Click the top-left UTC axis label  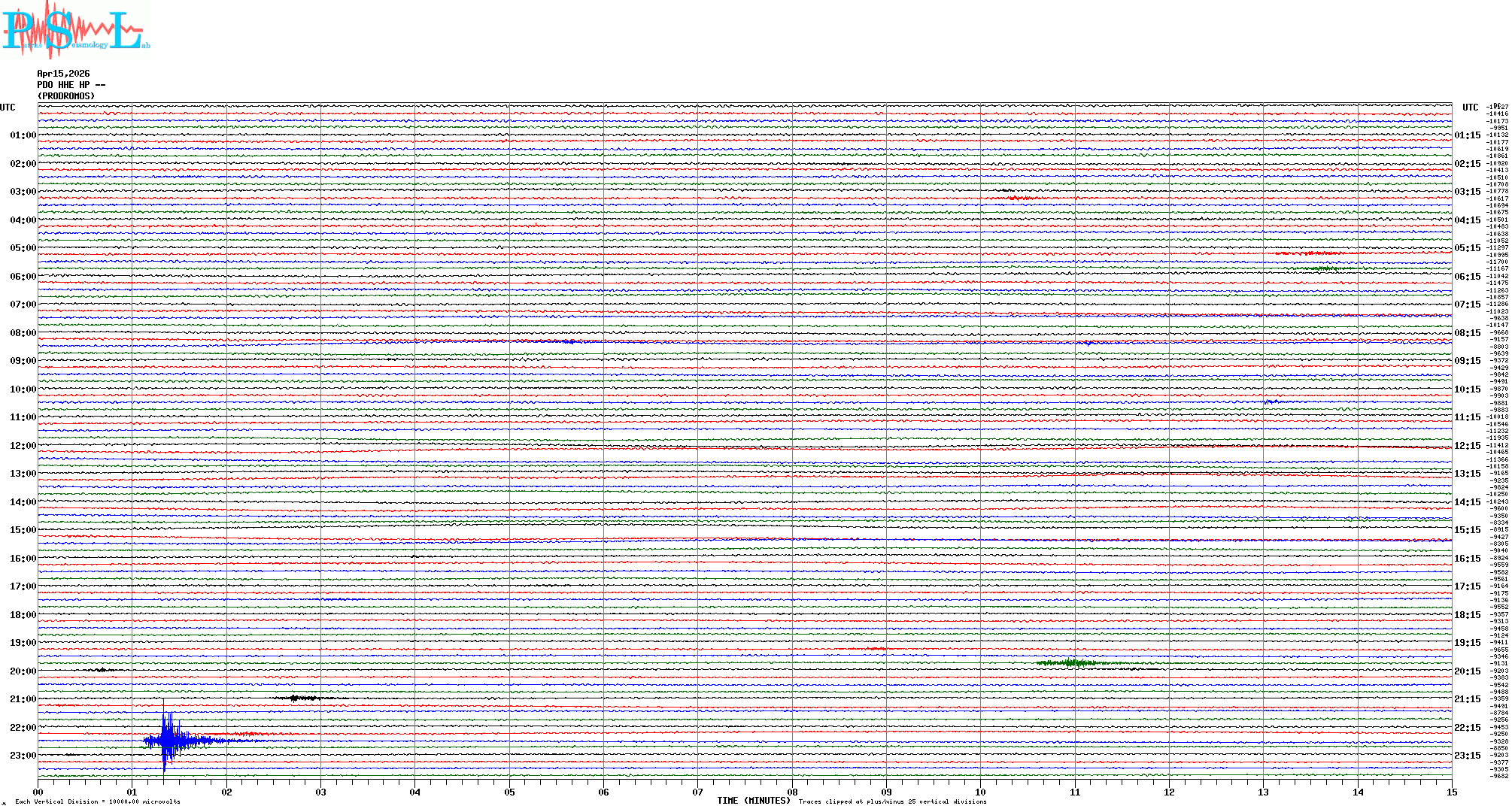pyautogui.click(x=8, y=108)
